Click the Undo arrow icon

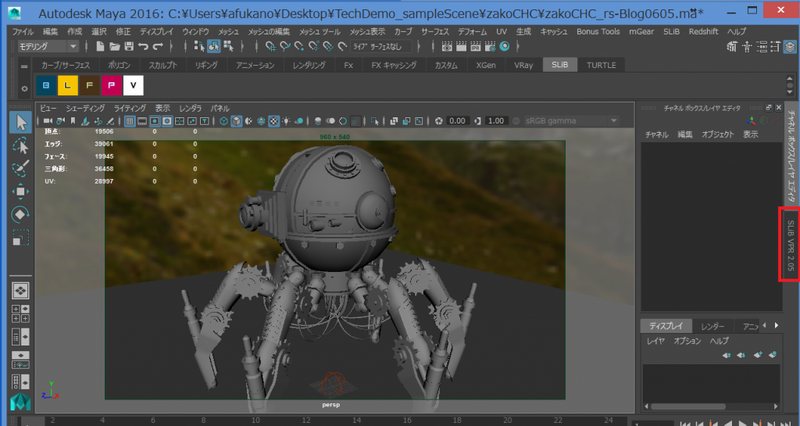tap(143, 46)
